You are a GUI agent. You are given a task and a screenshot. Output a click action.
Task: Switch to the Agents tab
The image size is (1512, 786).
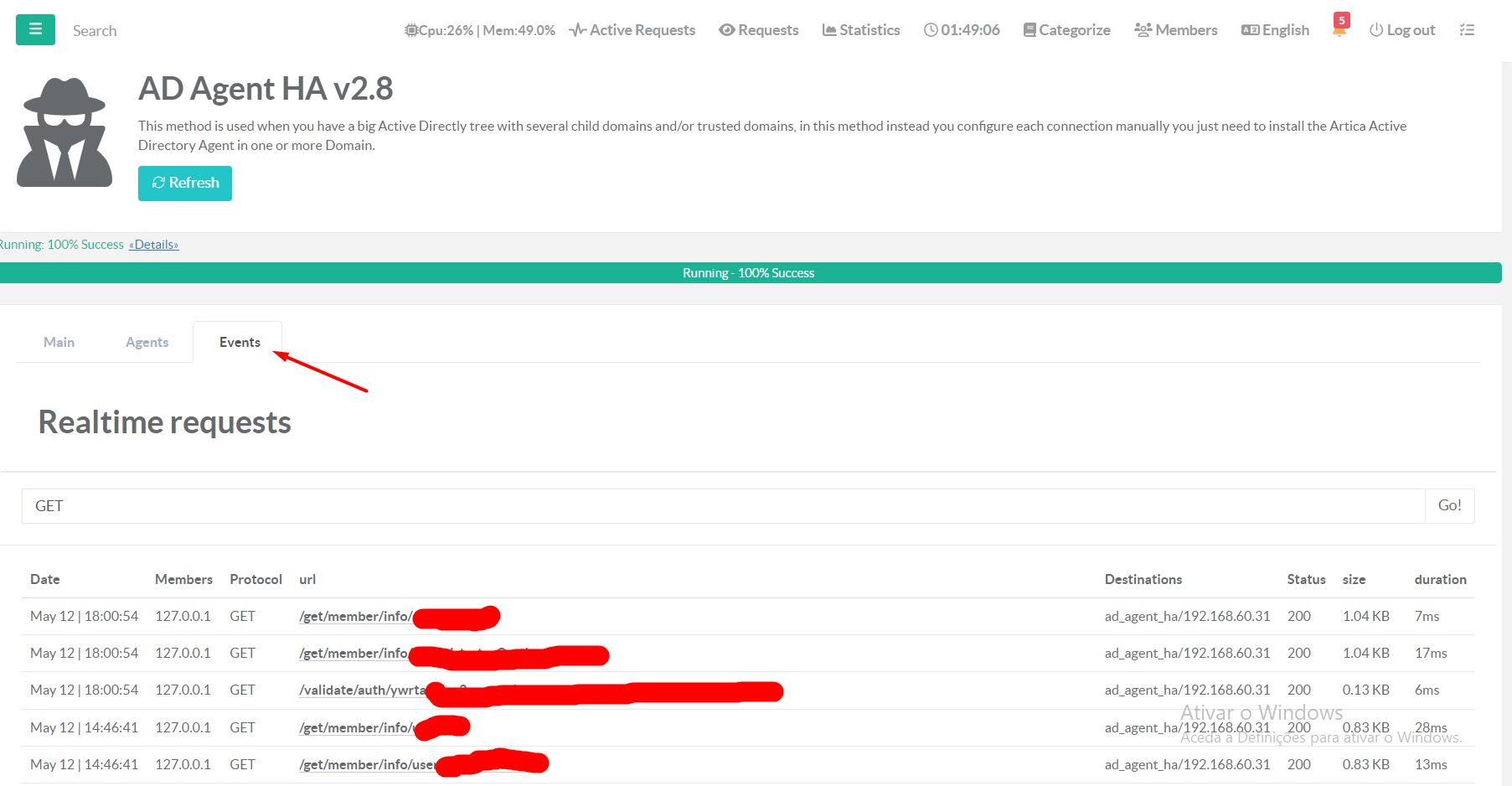point(147,342)
